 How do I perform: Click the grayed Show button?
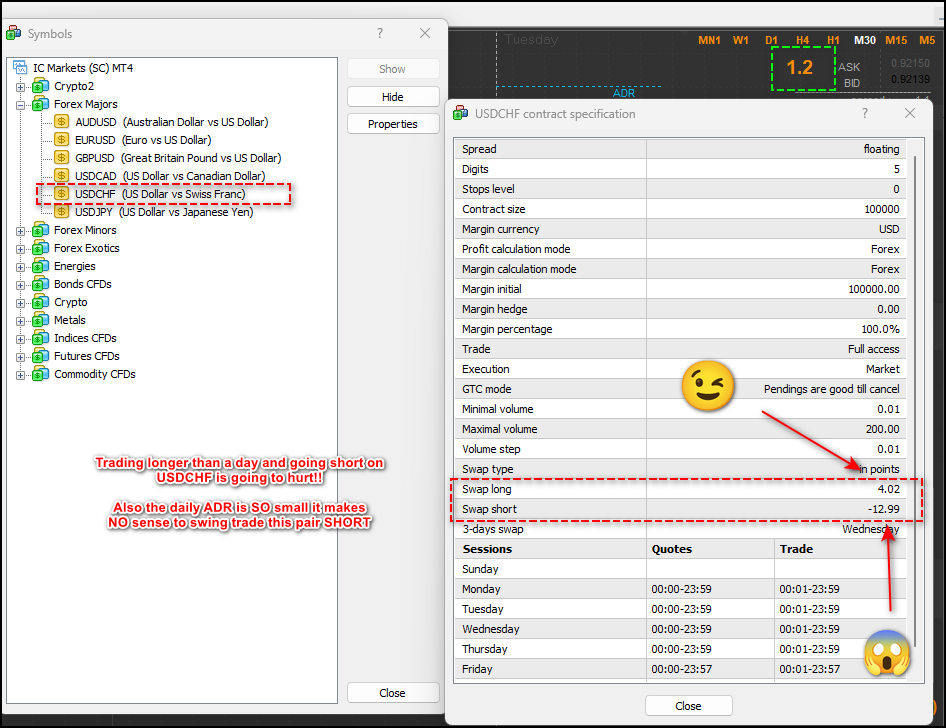point(393,69)
